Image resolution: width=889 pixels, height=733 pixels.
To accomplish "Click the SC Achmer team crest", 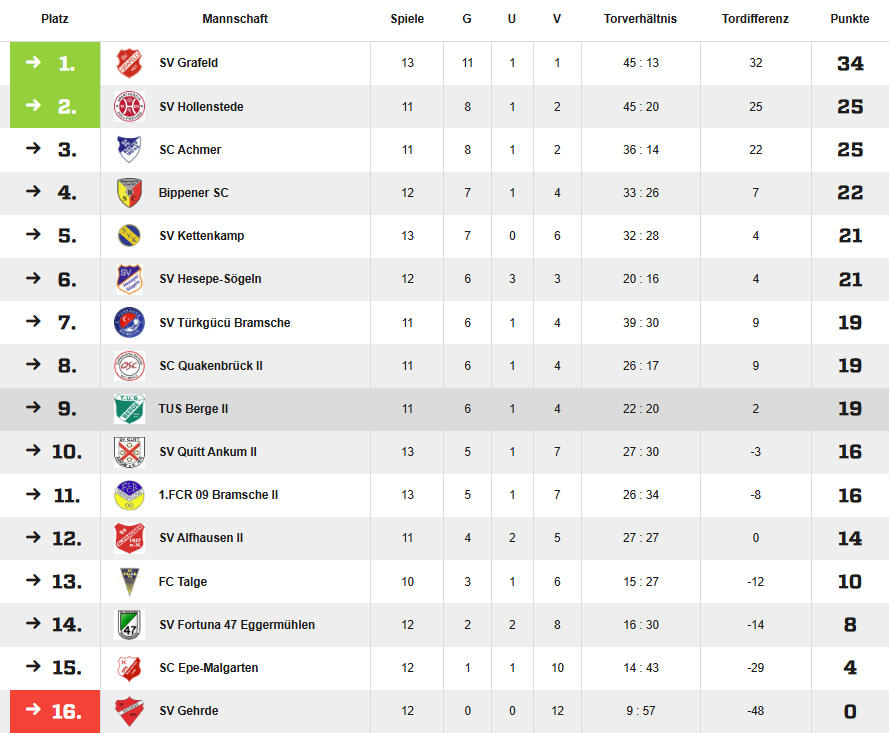I will pos(129,150).
